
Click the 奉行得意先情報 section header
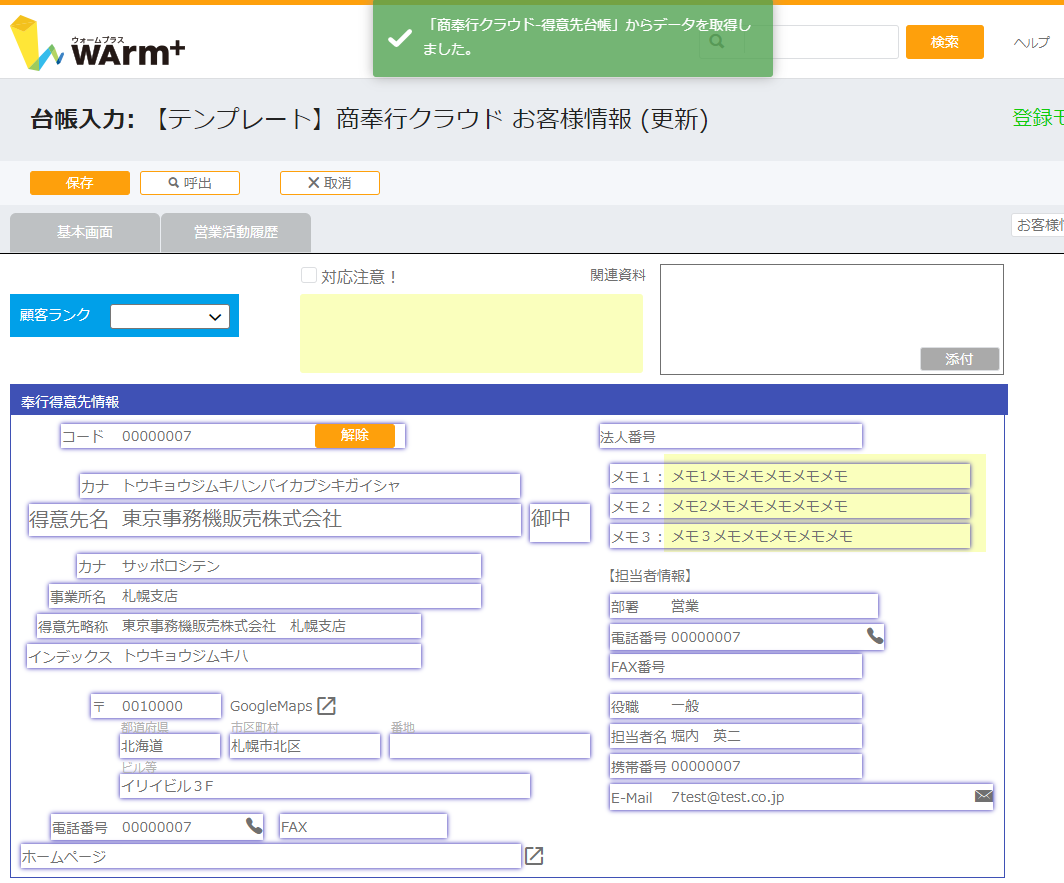click(x=509, y=400)
